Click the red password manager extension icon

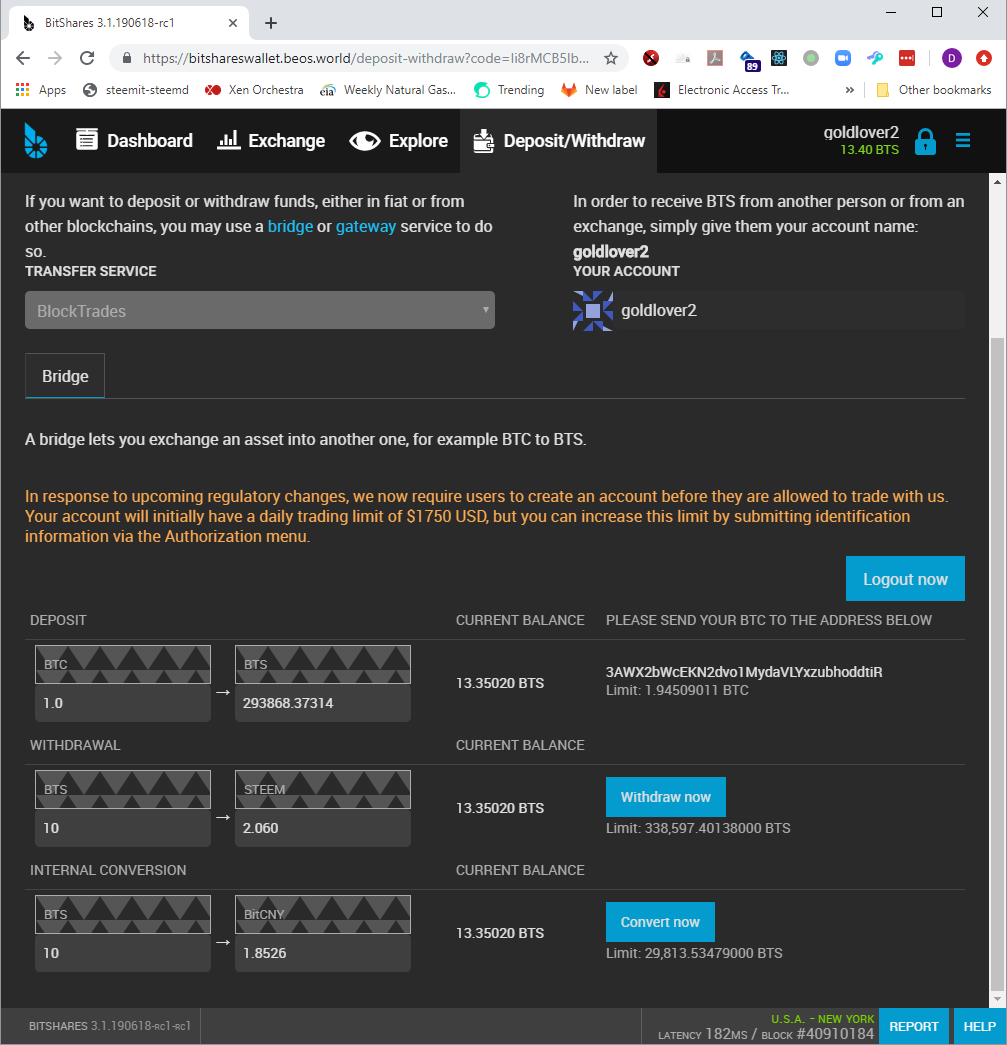[x=906, y=58]
